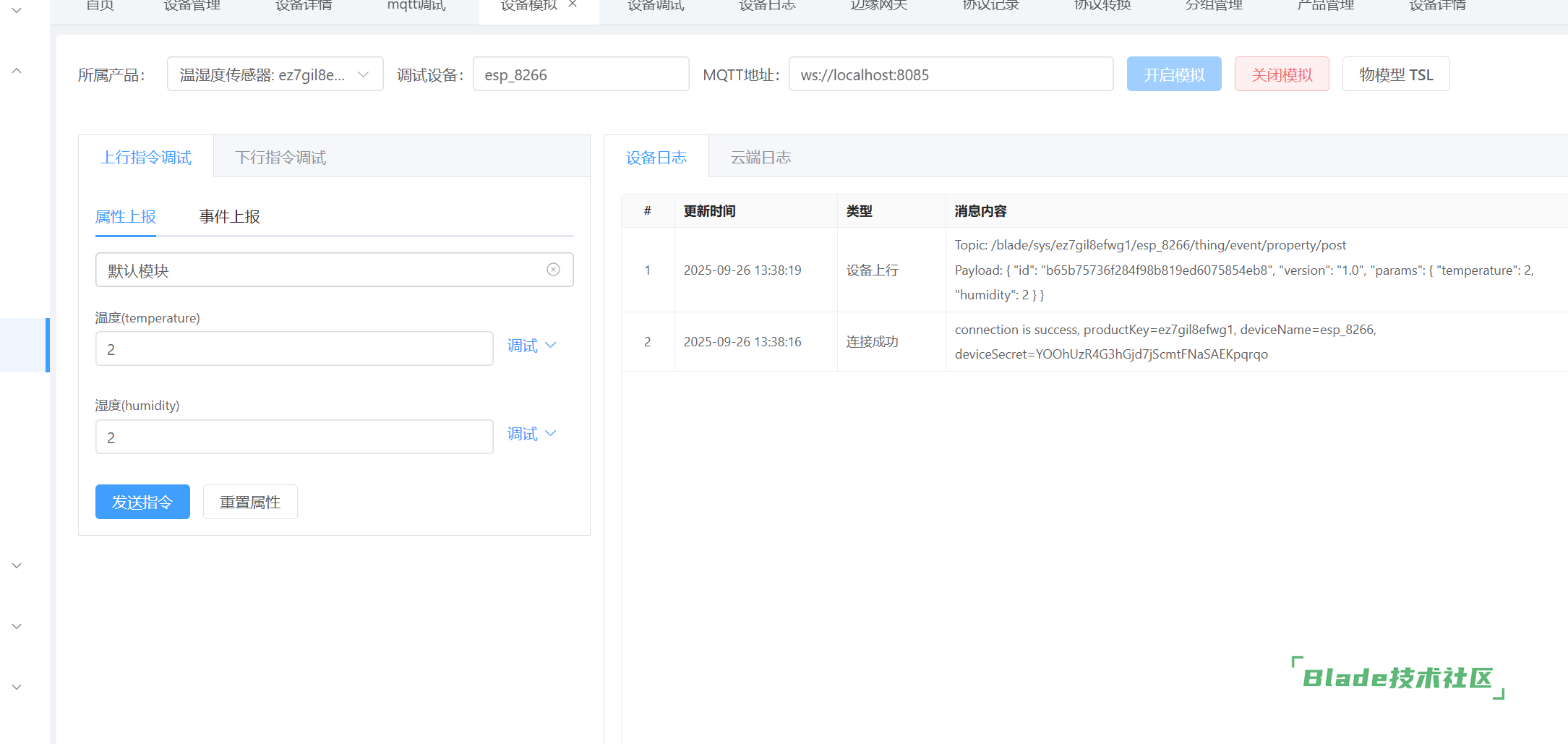Show the 设备日志 log tab in the log panel
Viewport: 1568px width, 744px height.
(x=656, y=157)
